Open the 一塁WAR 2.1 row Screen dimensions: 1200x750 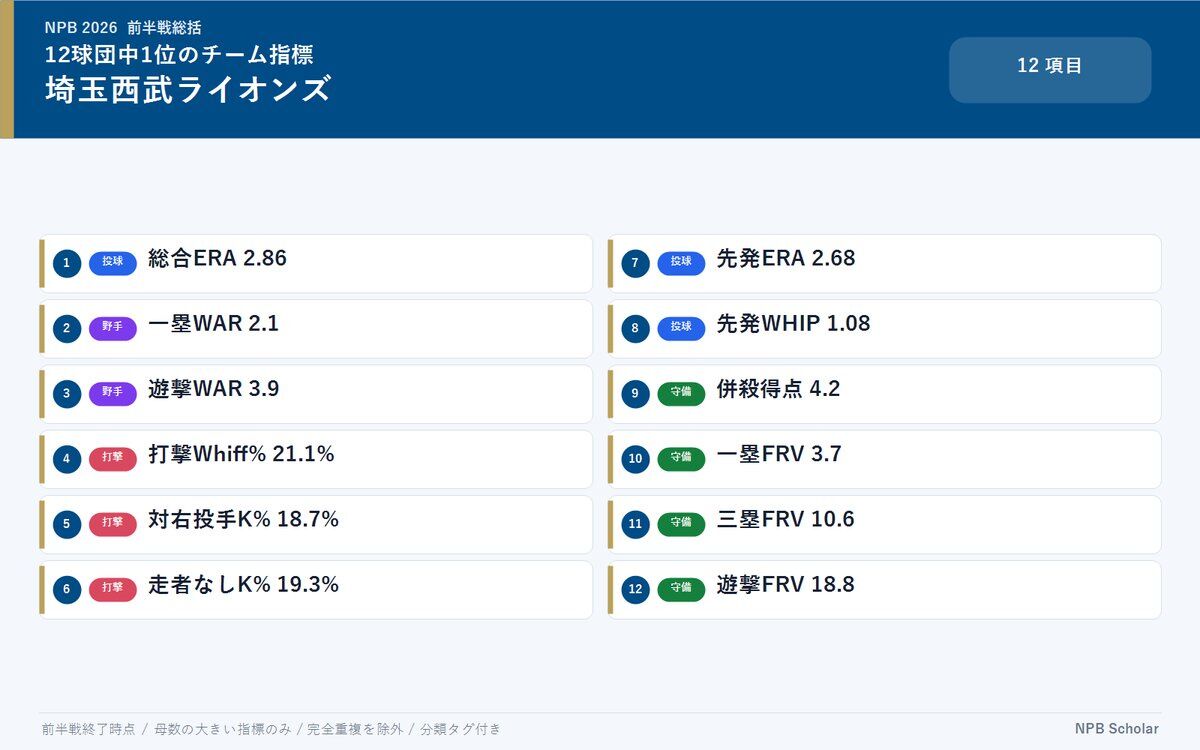(x=316, y=329)
